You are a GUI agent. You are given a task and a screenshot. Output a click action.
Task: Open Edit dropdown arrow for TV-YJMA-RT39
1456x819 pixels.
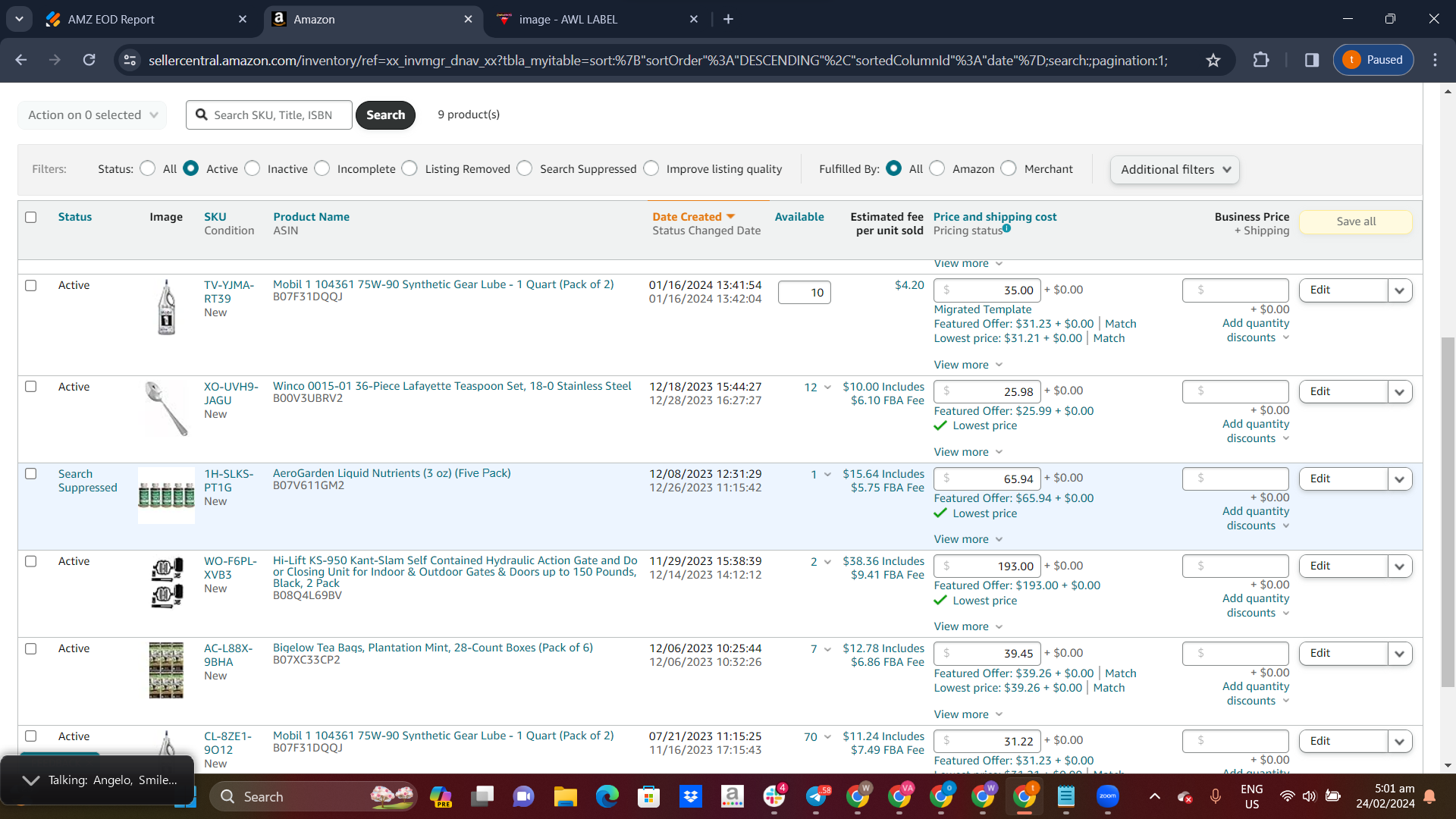pyautogui.click(x=1400, y=290)
